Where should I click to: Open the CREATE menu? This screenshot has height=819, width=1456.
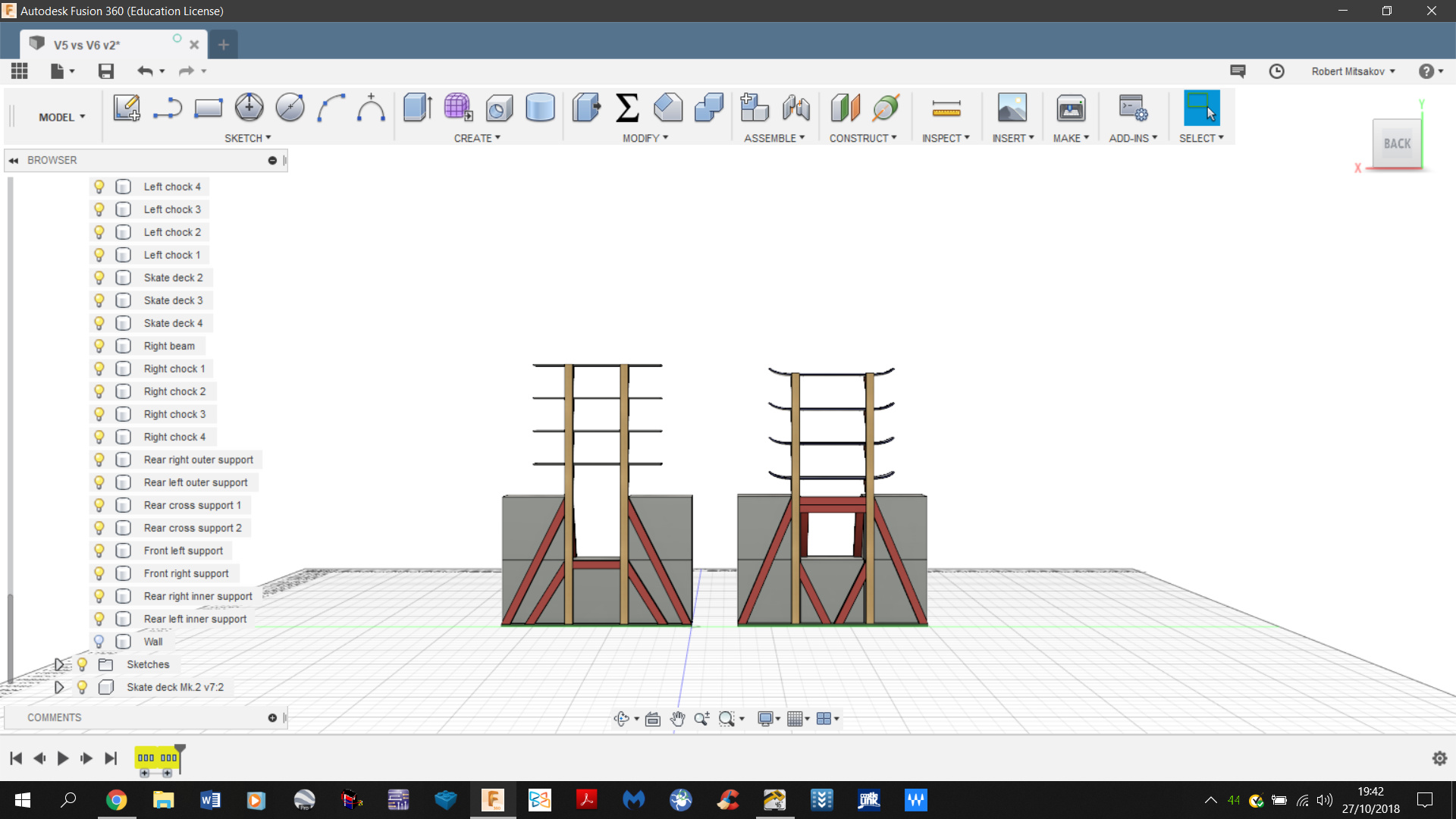pos(477,138)
